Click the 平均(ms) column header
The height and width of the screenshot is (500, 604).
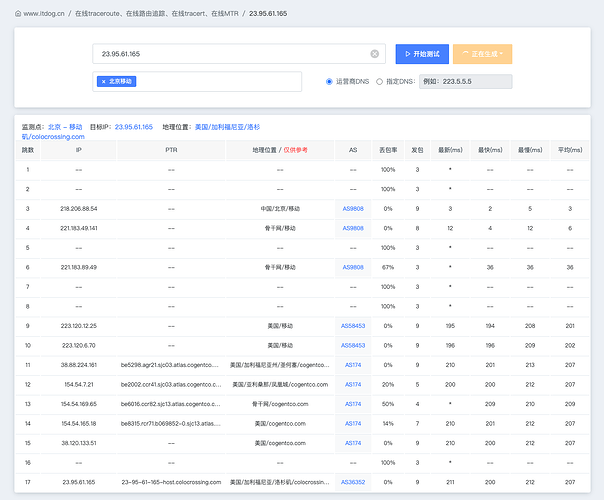click(x=570, y=150)
